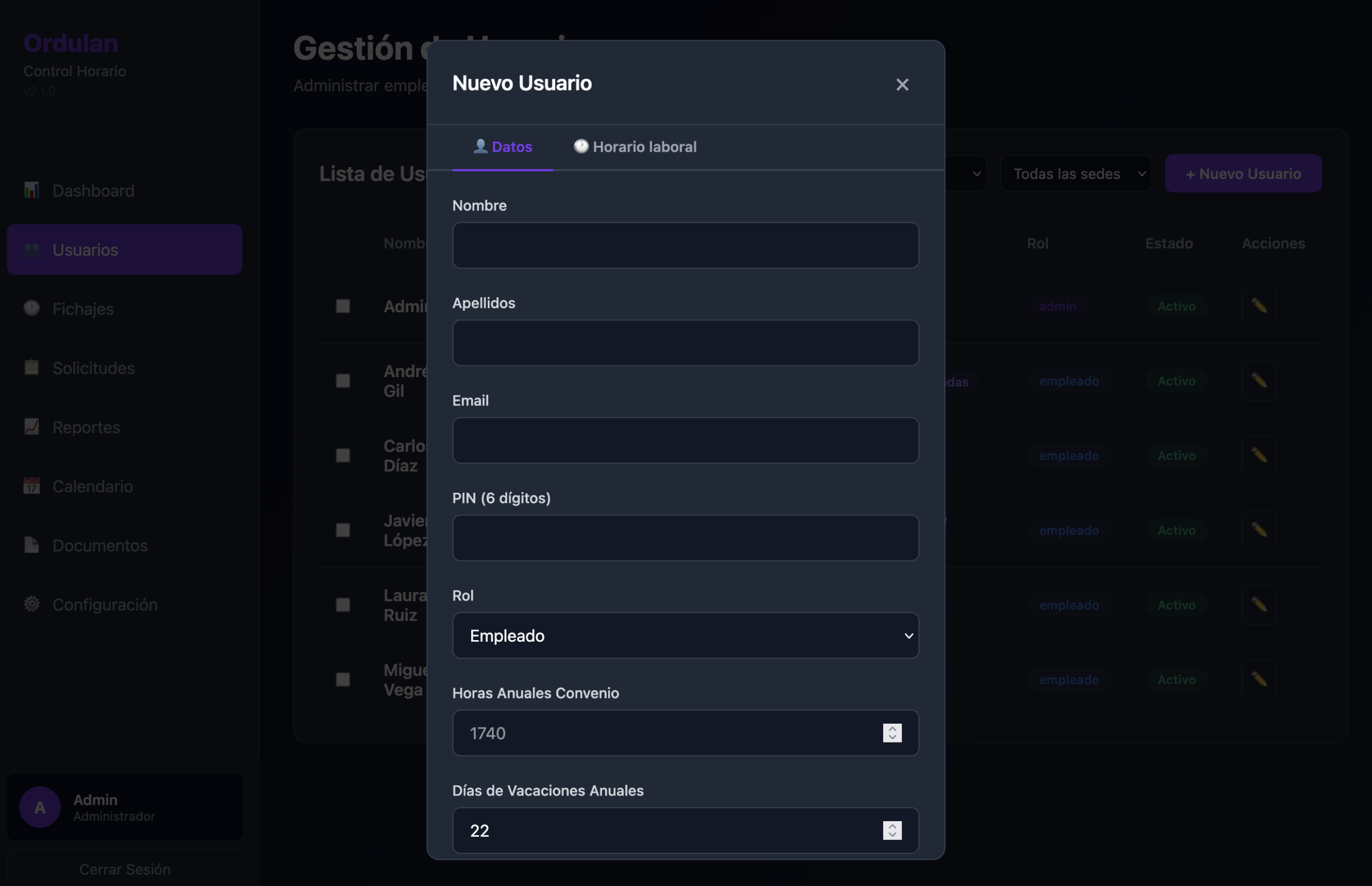This screenshot has height=886, width=1372.
Task: Open the Solicitudes clipboard icon
Action: click(32, 367)
